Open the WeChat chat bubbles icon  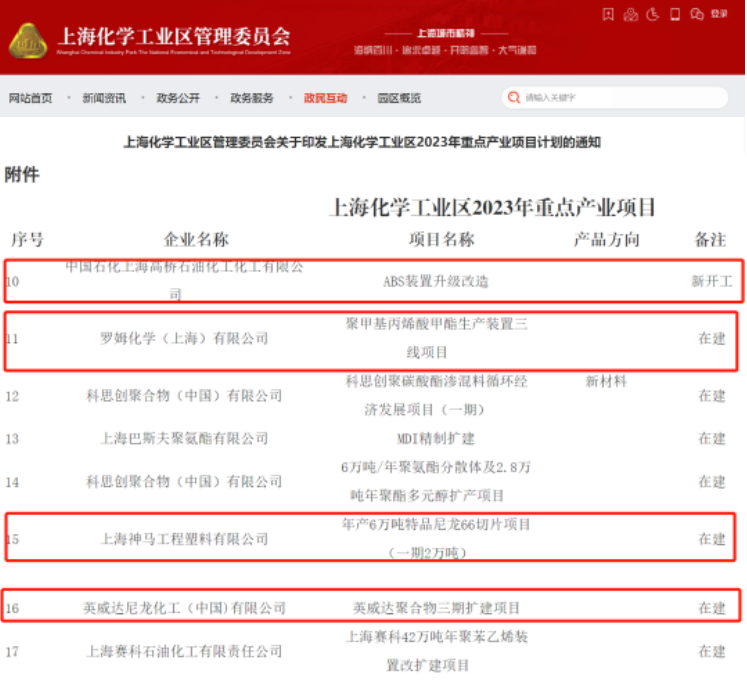(x=697, y=14)
